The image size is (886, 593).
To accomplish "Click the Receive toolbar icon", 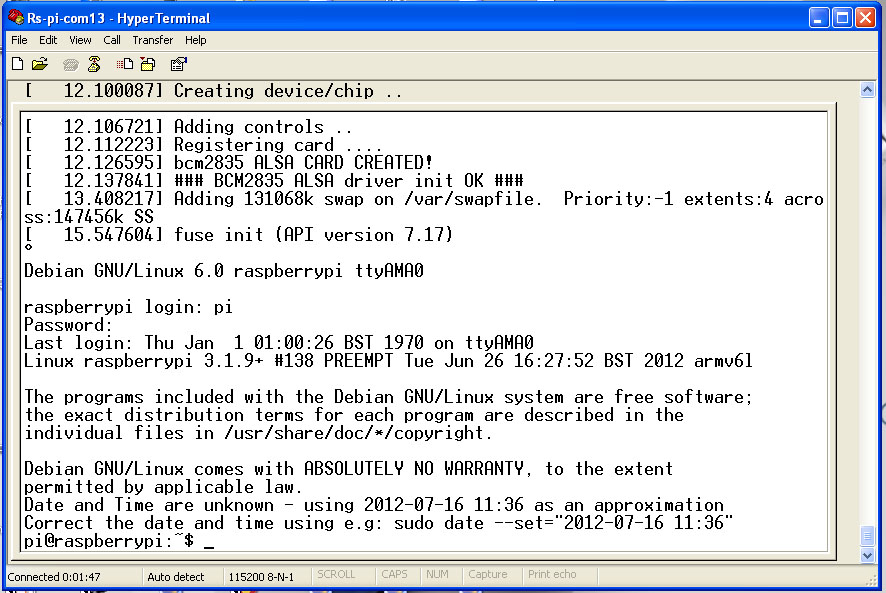I will 148,64.
